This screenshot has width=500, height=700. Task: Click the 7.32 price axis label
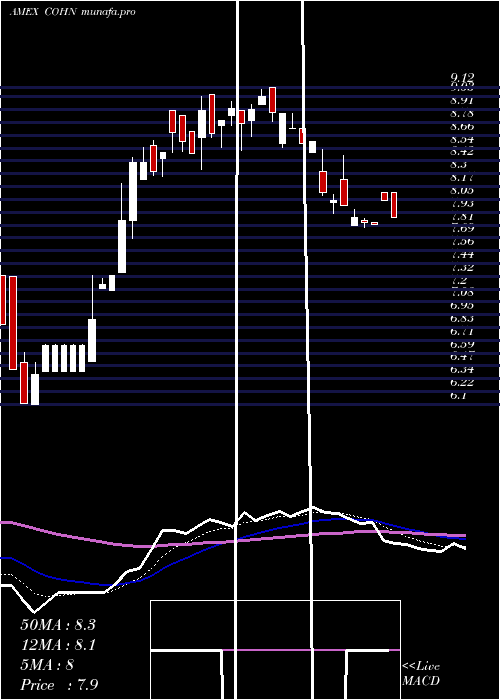click(x=462, y=267)
